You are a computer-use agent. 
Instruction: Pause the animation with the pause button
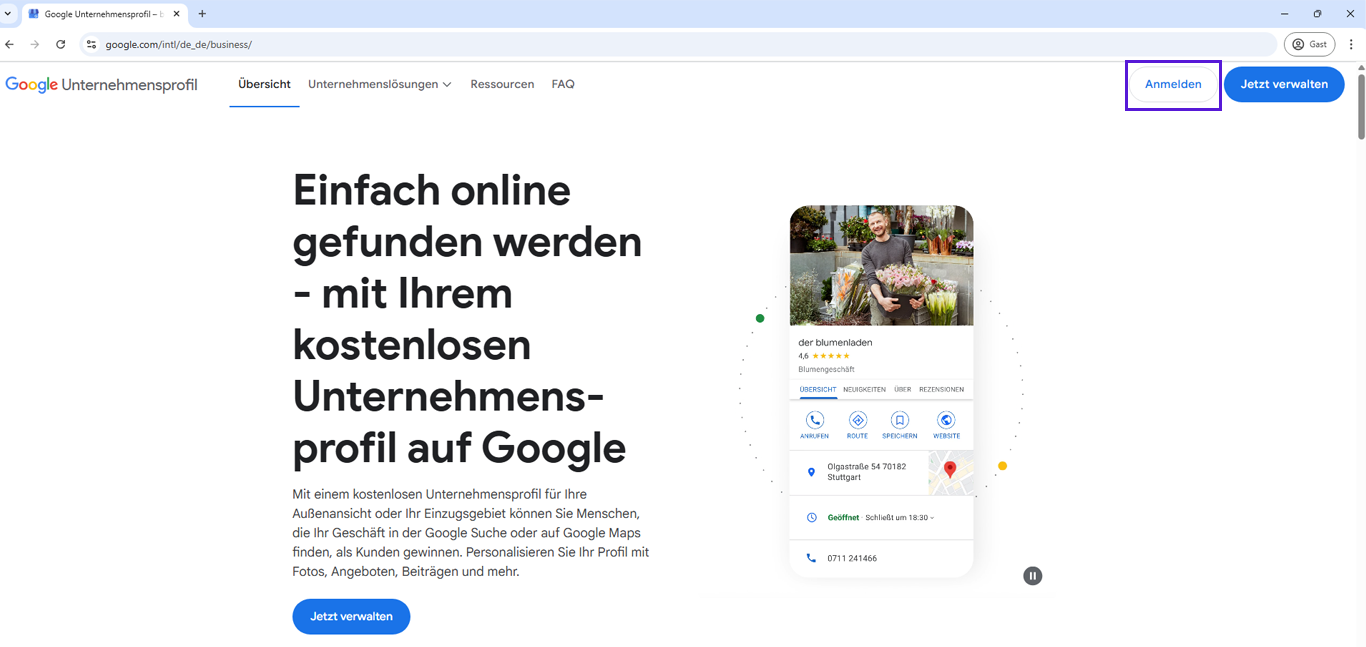point(1033,576)
